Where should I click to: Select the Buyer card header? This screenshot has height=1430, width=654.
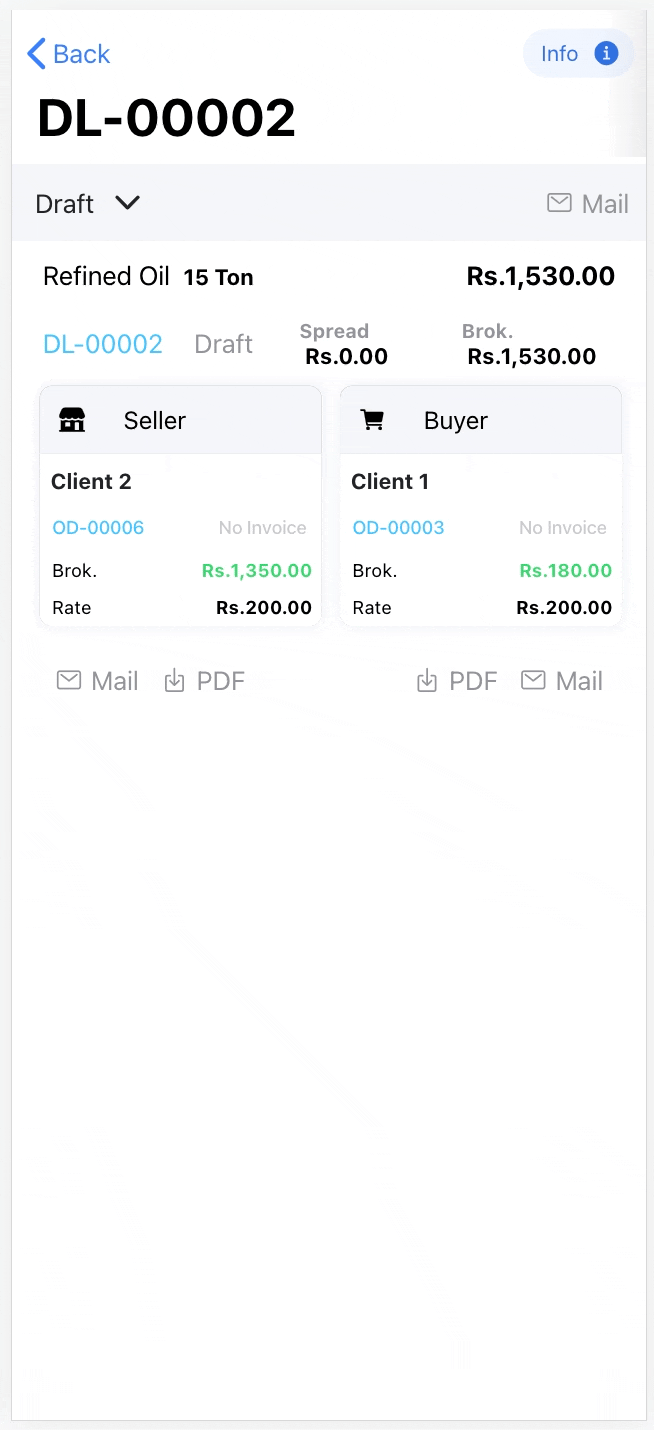tap(455, 420)
